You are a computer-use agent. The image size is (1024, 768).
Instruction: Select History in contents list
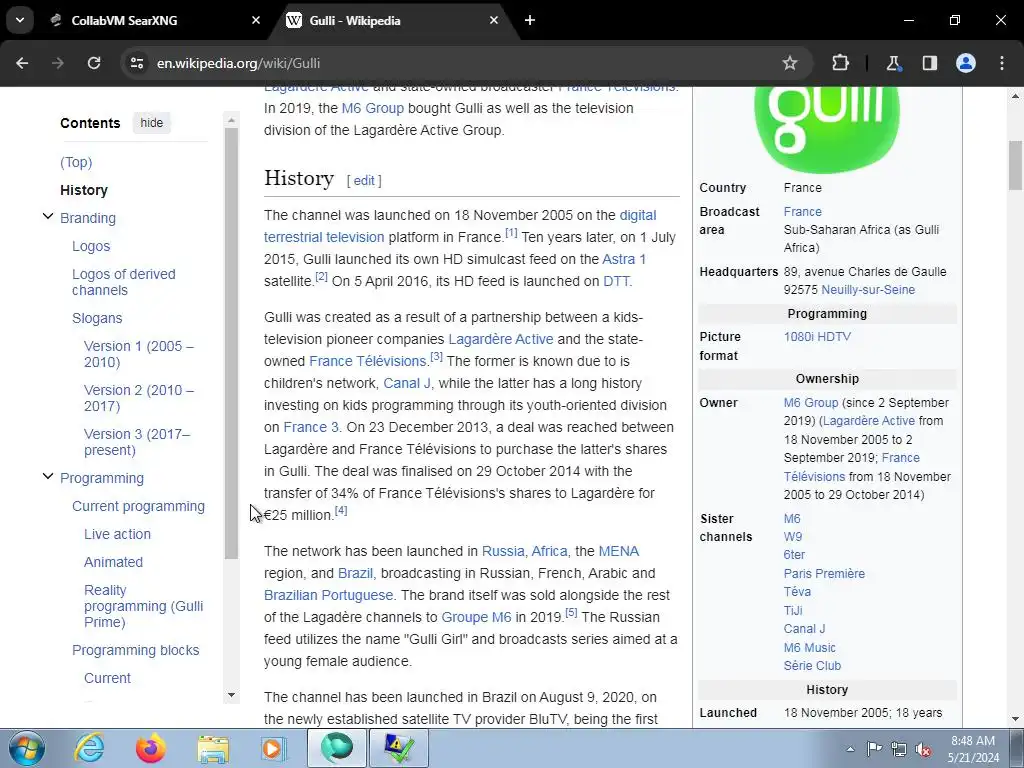point(84,190)
